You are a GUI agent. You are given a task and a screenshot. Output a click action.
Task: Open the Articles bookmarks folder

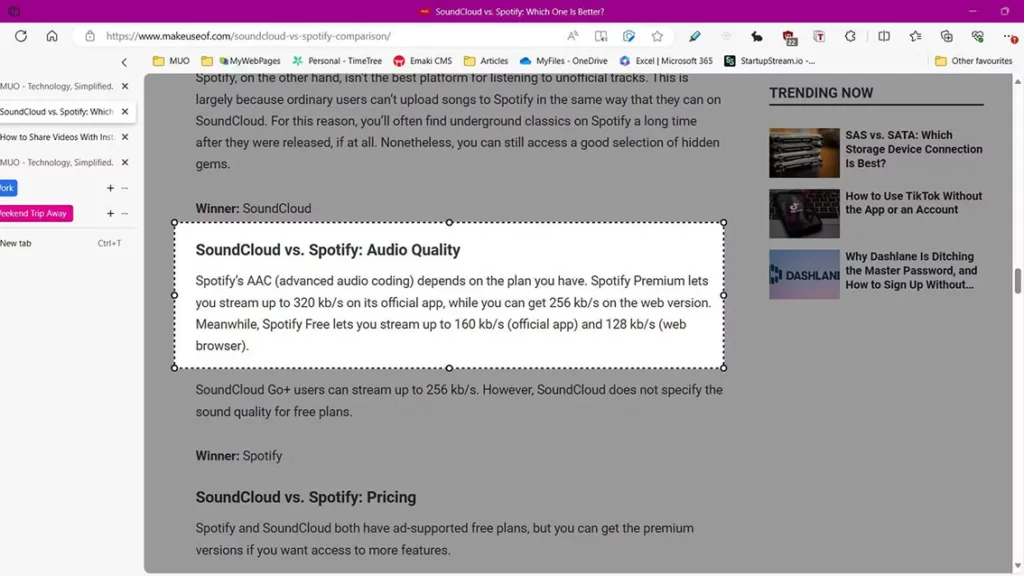pos(486,61)
